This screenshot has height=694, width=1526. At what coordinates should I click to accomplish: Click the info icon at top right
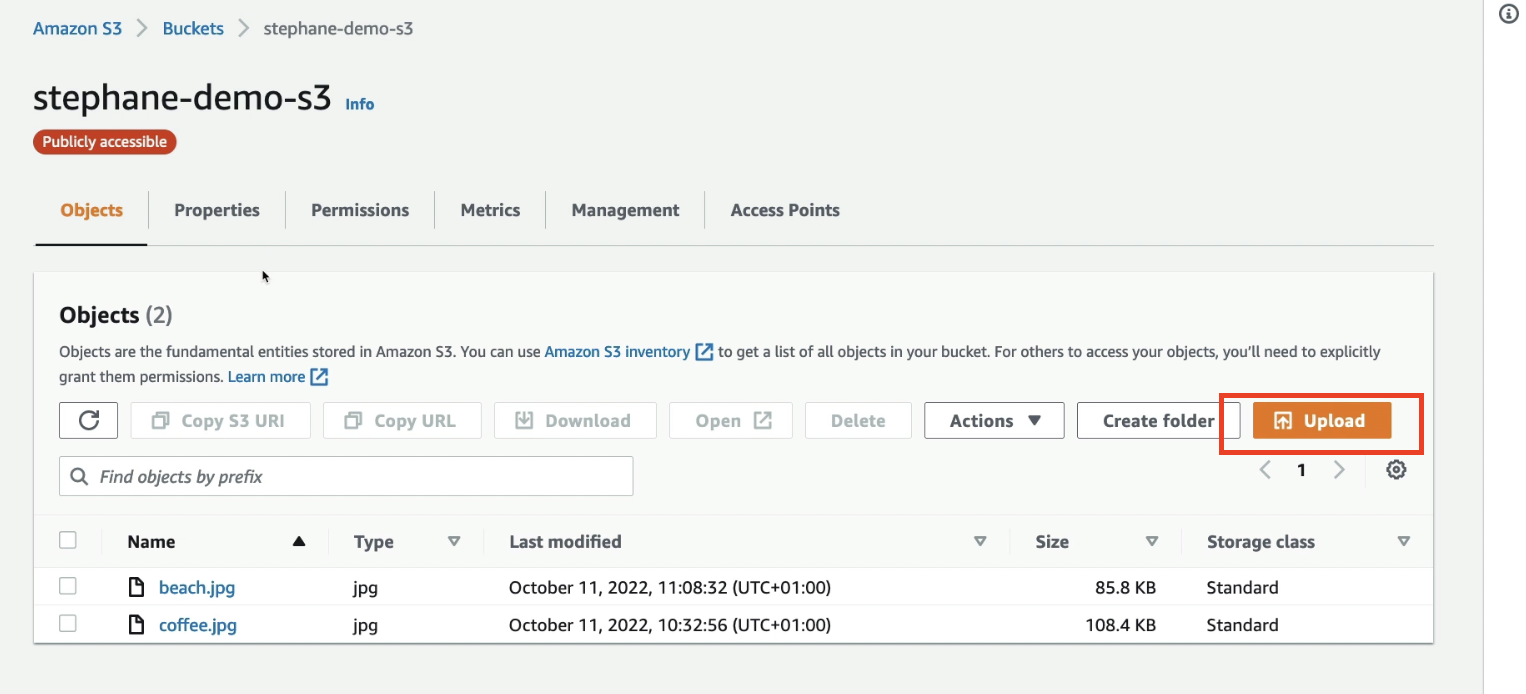pyautogui.click(x=1510, y=15)
